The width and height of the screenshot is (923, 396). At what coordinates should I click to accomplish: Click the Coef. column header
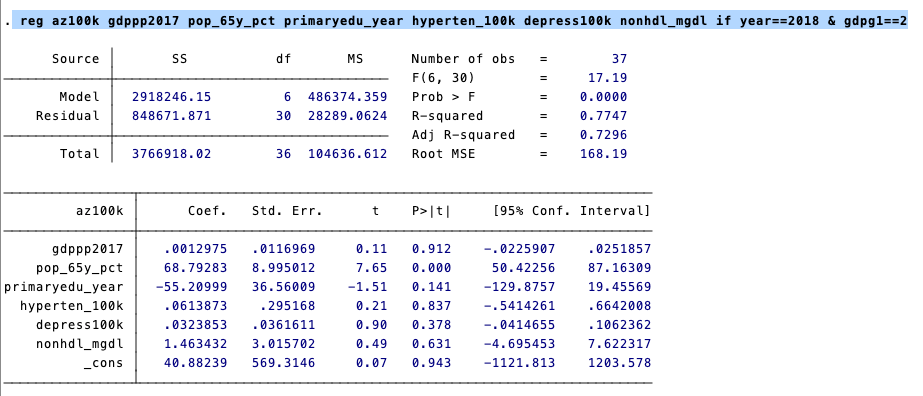click(207, 211)
